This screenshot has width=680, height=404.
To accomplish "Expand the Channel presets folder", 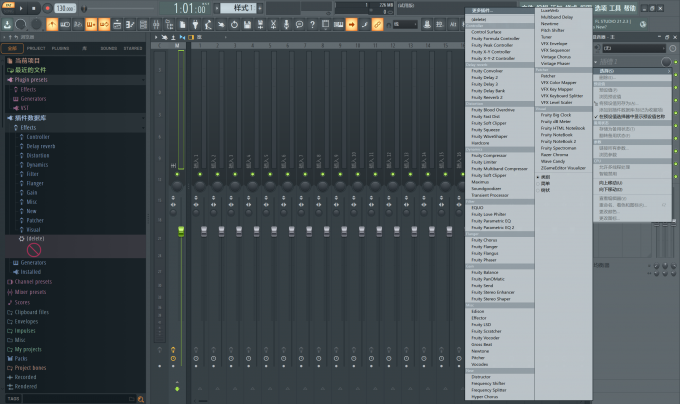I will [33, 282].
